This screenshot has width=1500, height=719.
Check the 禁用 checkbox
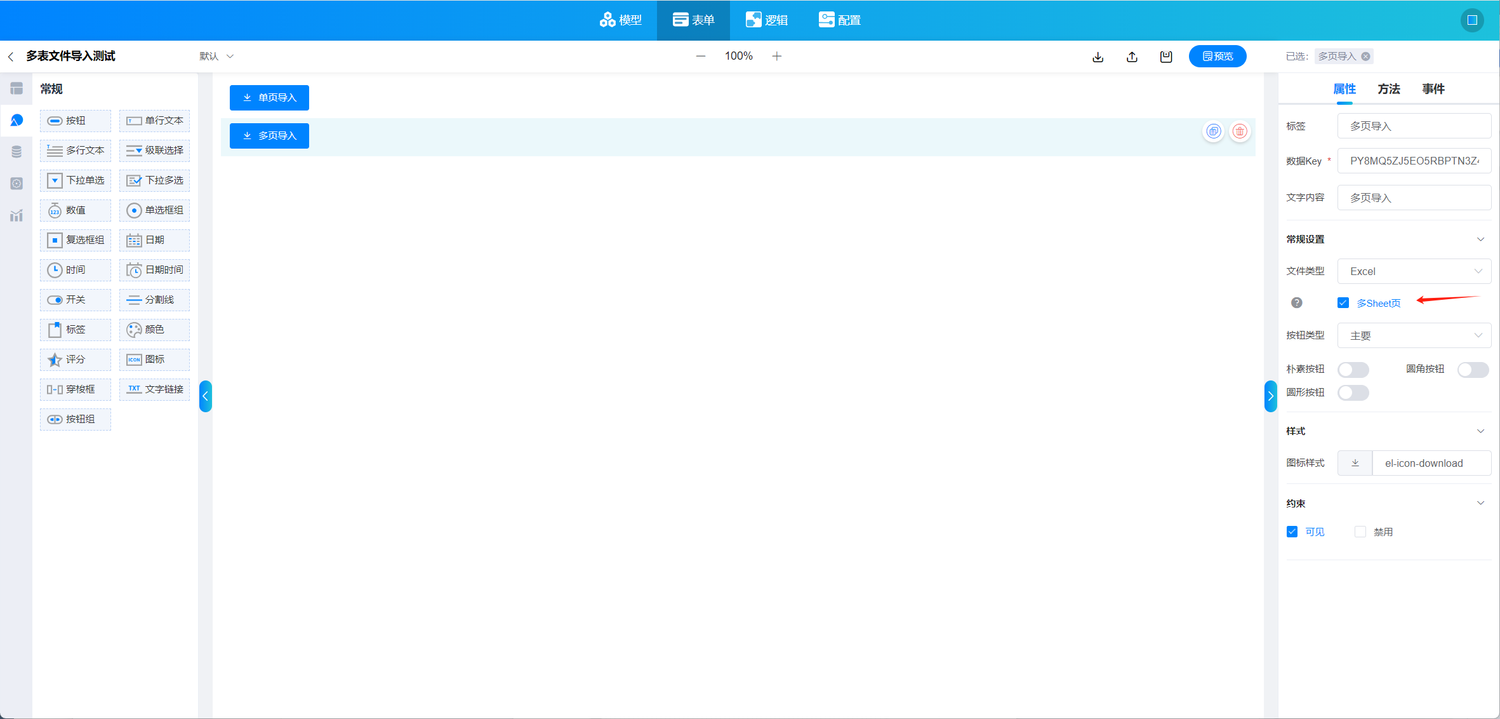(x=1360, y=532)
